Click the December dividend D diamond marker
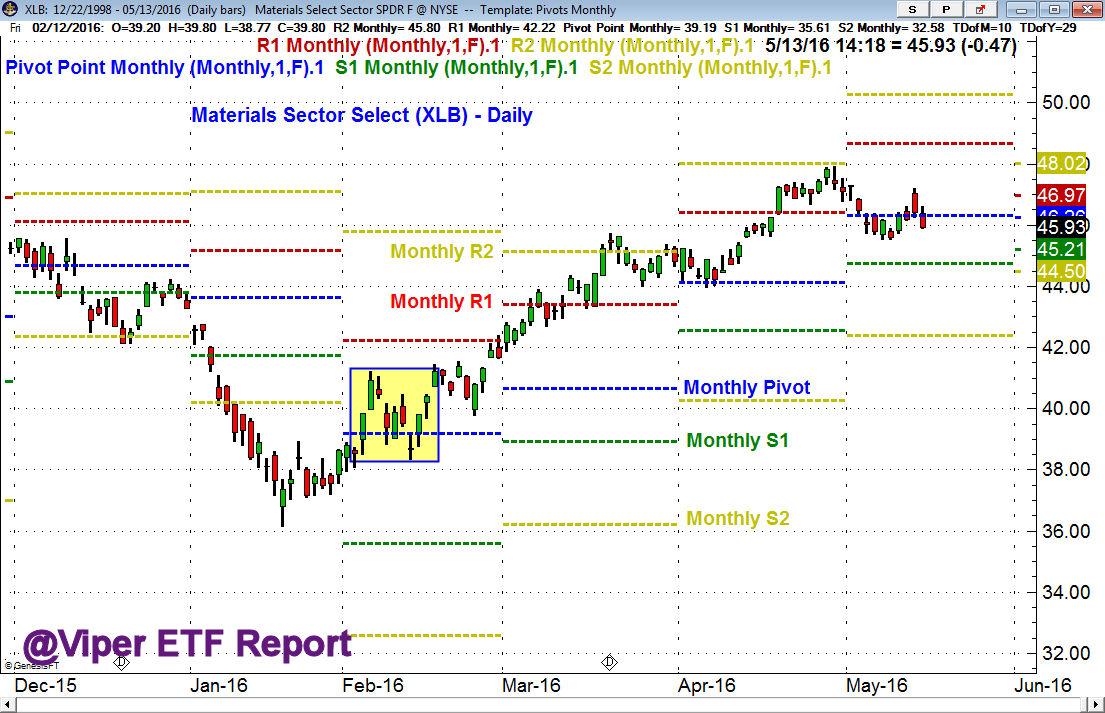1105x713 pixels. (121, 662)
